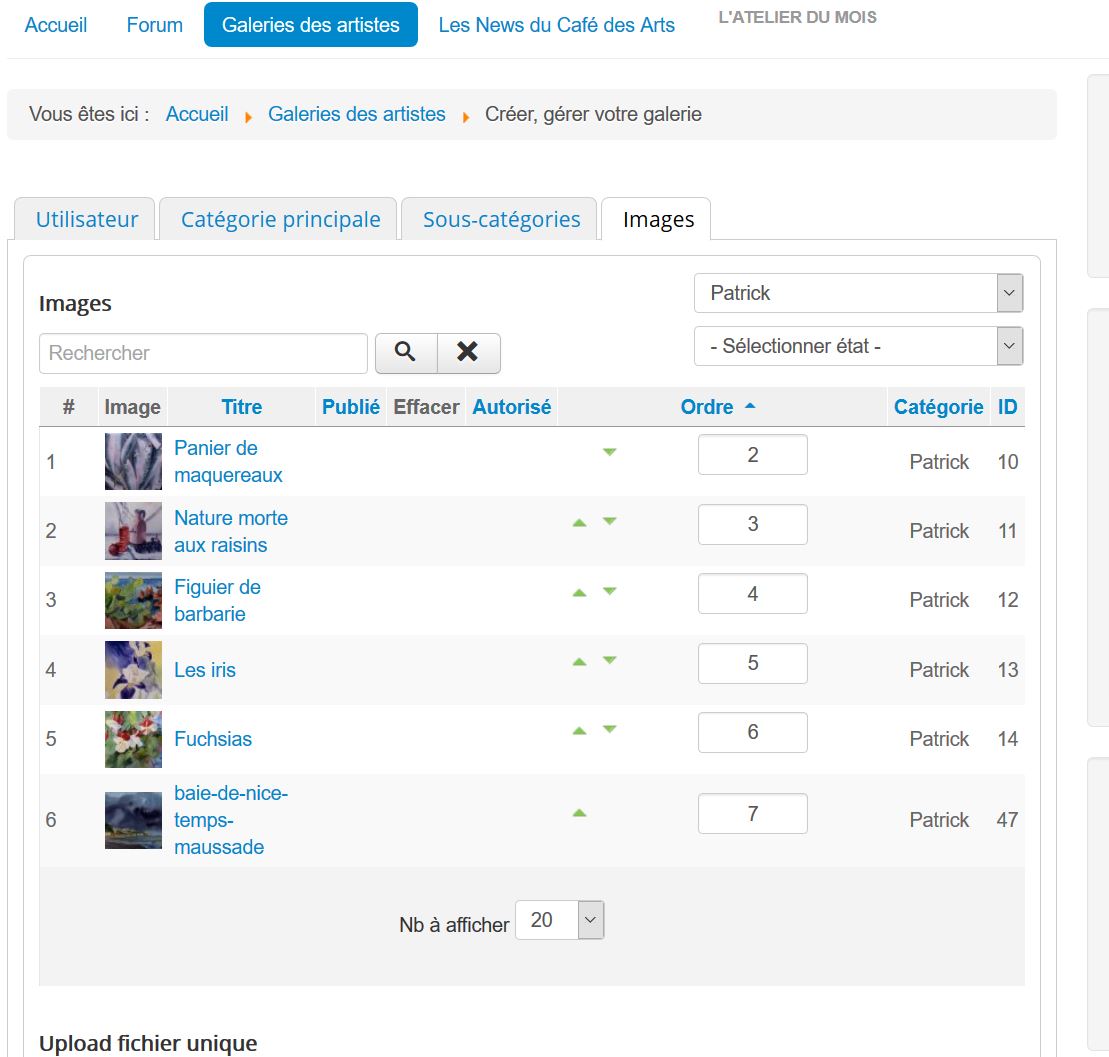Viewport: 1109px width, 1057px height.
Task: Move Panier de maquereaux down in order
Action: tap(609, 453)
